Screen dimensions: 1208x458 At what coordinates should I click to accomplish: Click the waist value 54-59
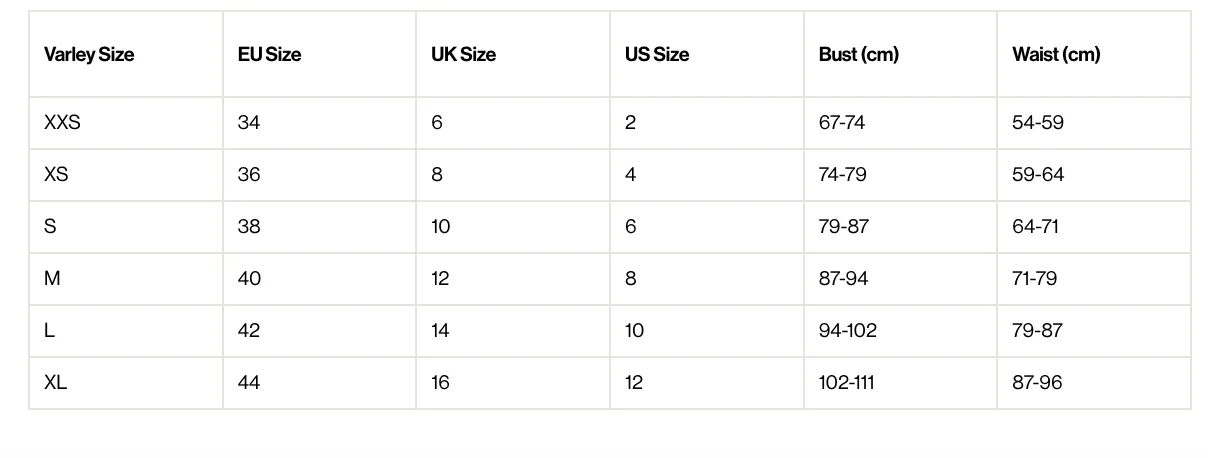1094,123
